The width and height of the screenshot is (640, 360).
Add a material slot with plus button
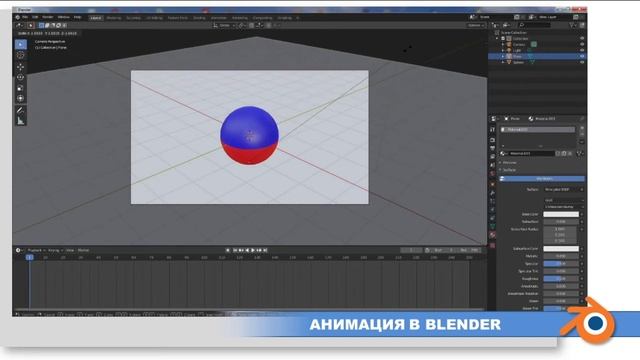pyautogui.click(x=582, y=129)
